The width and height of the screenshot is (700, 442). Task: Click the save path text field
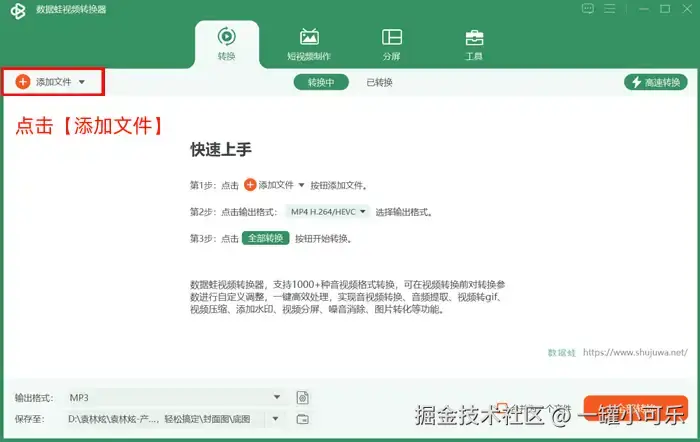(x=166, y=419)
